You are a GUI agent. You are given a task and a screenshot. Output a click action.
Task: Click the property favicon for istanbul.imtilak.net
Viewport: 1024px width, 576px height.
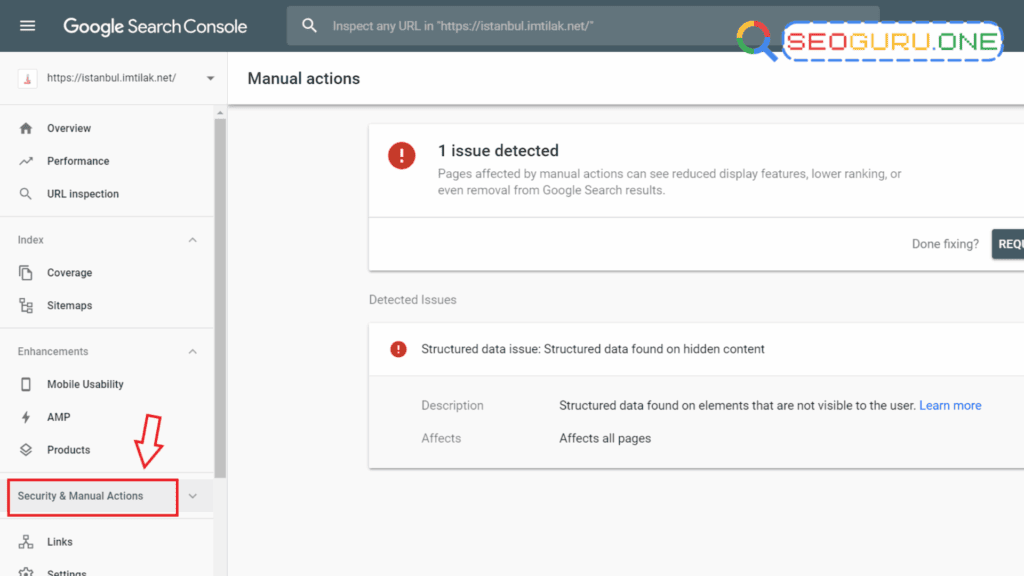[x=27, y=78]
